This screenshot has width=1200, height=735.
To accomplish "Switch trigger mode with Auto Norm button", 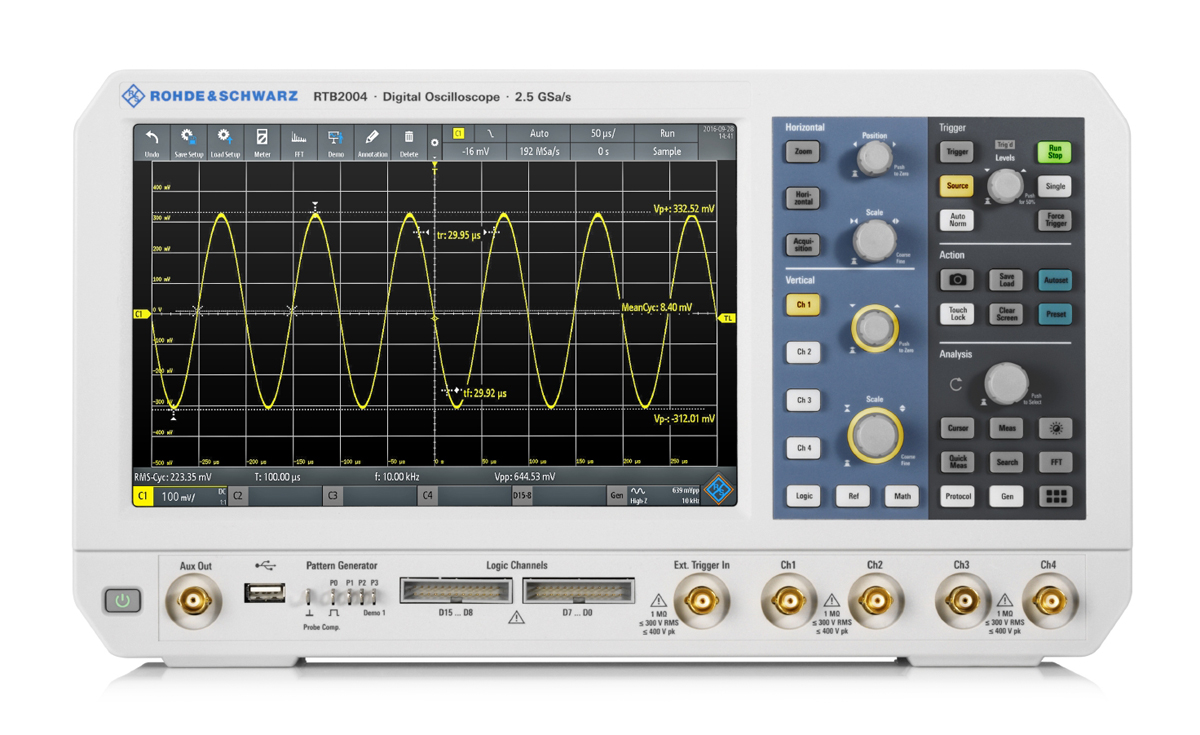I will tap(957, 220).
